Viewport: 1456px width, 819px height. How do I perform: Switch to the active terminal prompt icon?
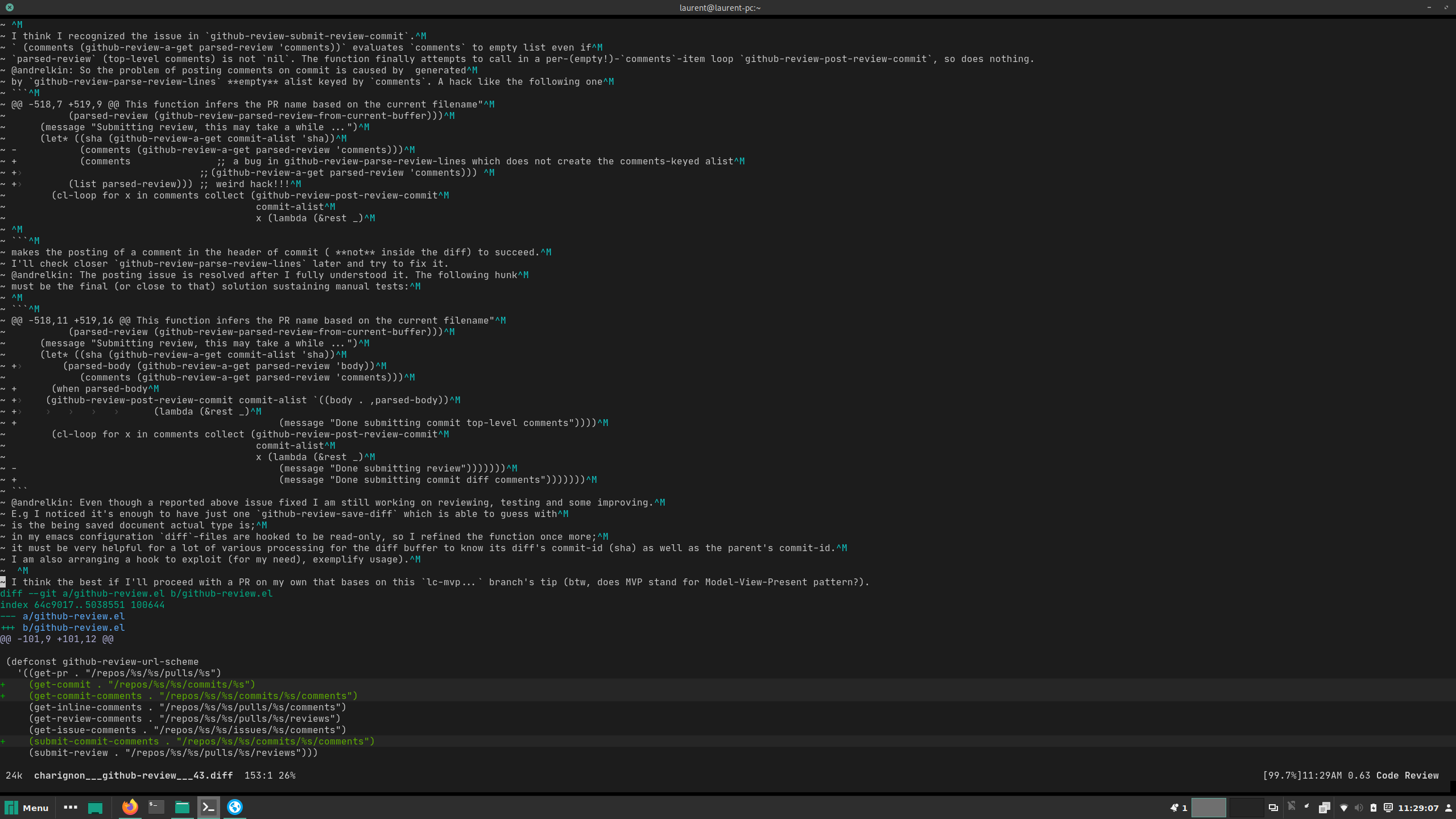click(x=209, y=807)
